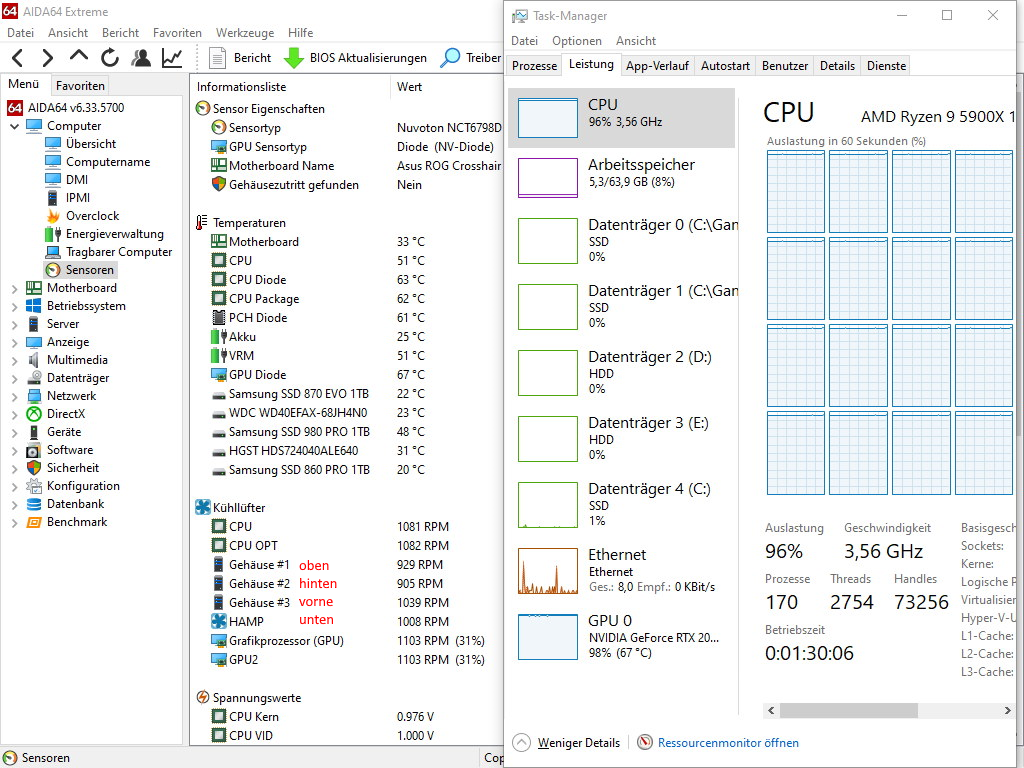Expand the Betriebssystem tree node

14,306
